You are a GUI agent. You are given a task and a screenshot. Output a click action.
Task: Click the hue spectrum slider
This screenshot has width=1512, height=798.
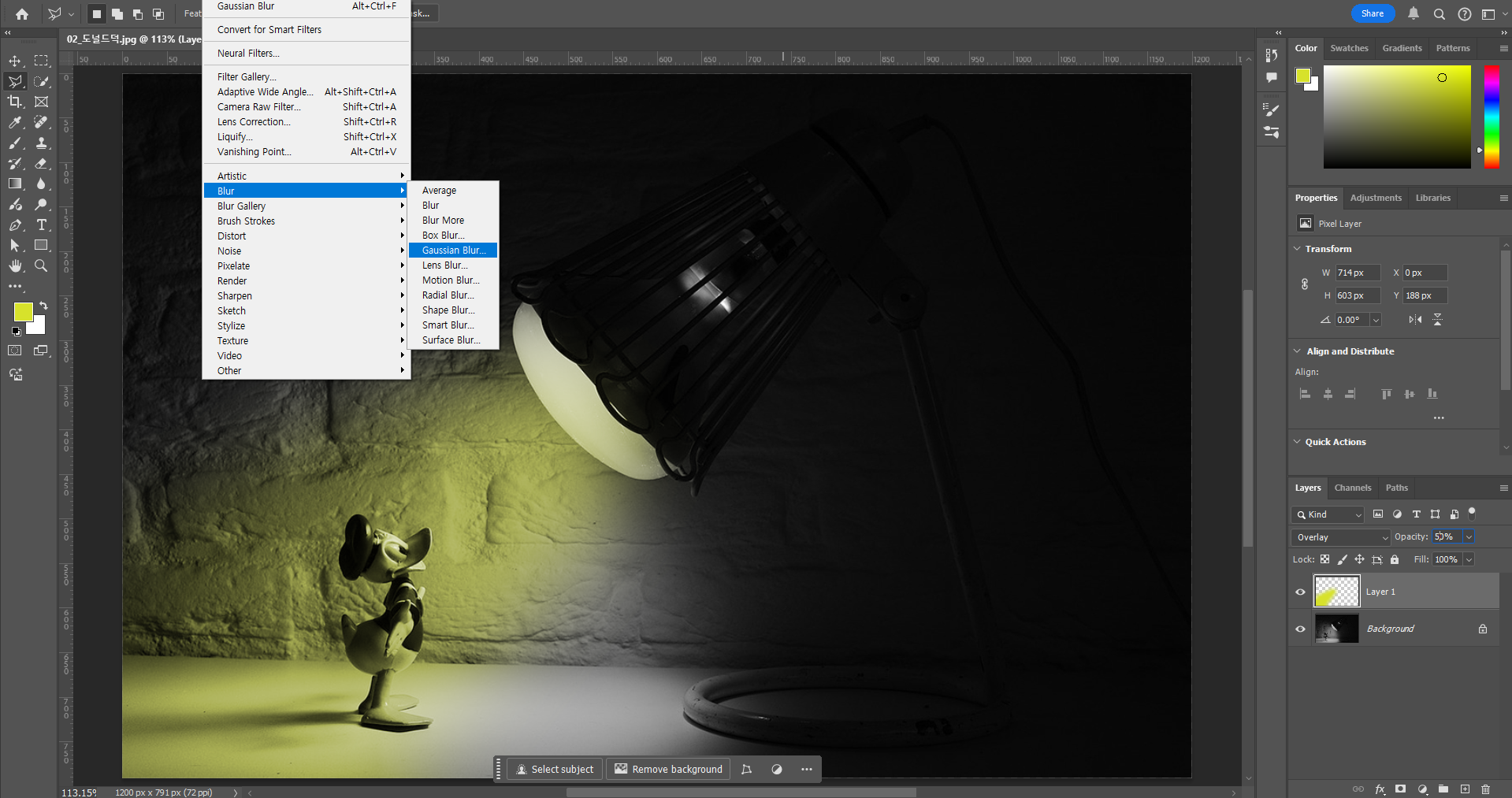pyautogui.click(x=1492, y=117)
